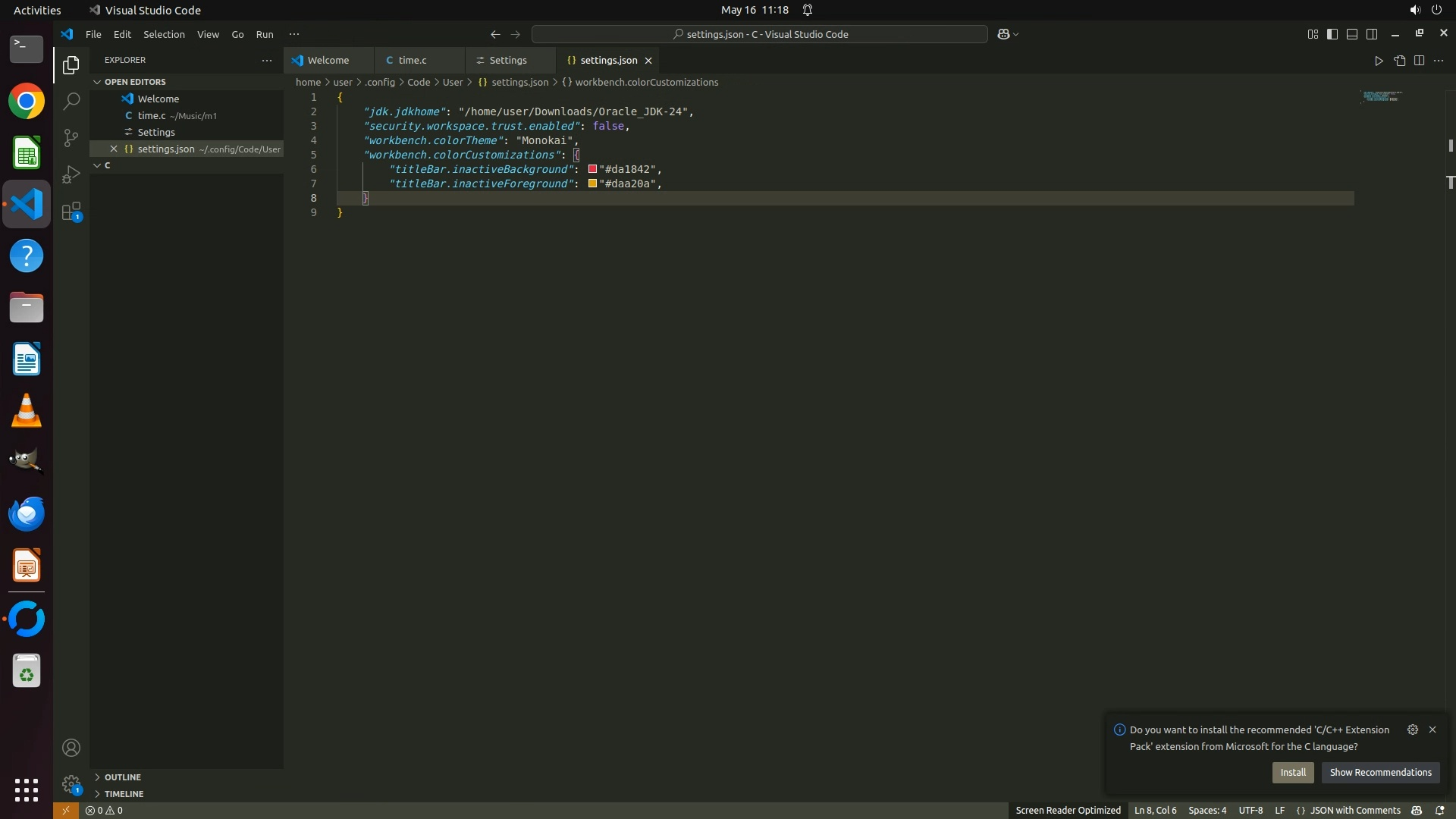Click the run play icon in editor toolbar
Screen dimensions: 1456x819
coord(1379,61)
